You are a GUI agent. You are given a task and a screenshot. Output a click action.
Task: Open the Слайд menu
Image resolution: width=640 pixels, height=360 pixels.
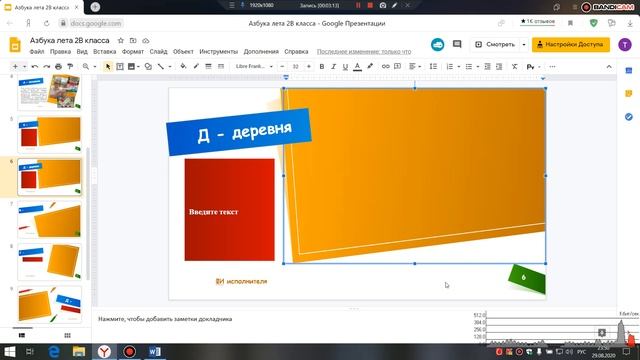click(158, 52)
